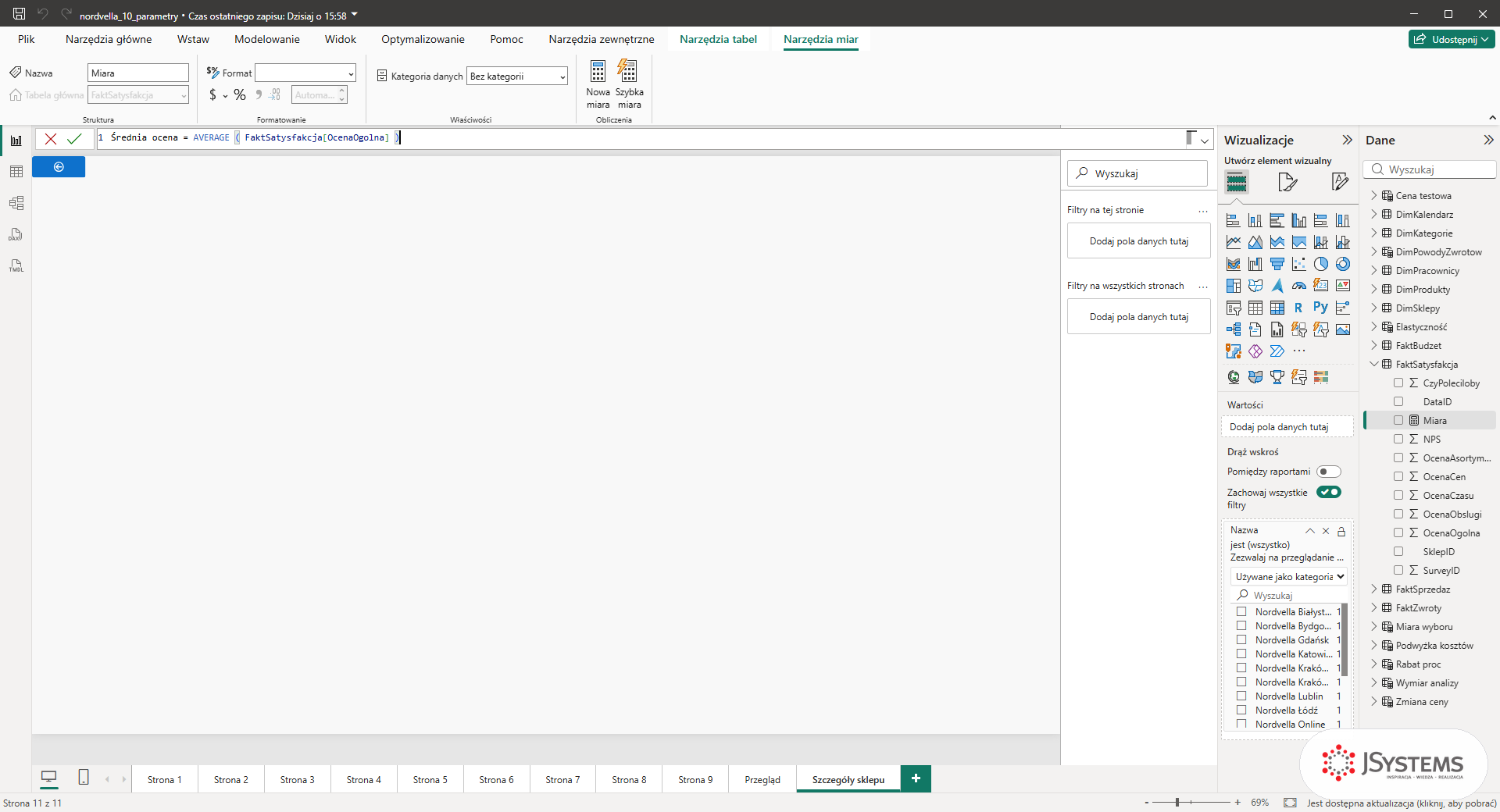Commit the DAX formula with the checkmark
The width and height of the screenshot is (1500, 812).
[x=74, y=139]
